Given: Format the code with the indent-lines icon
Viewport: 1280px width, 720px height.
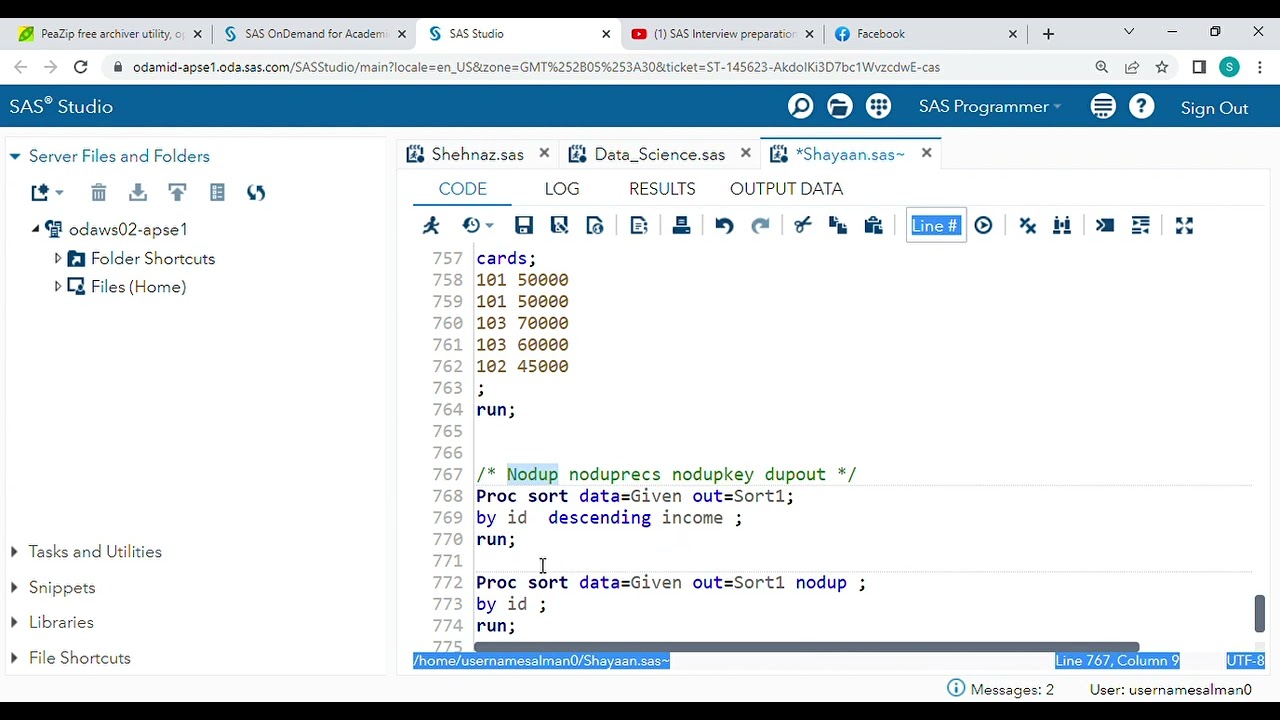Looking at the screenshot, I should click(x=1140, y=226).
